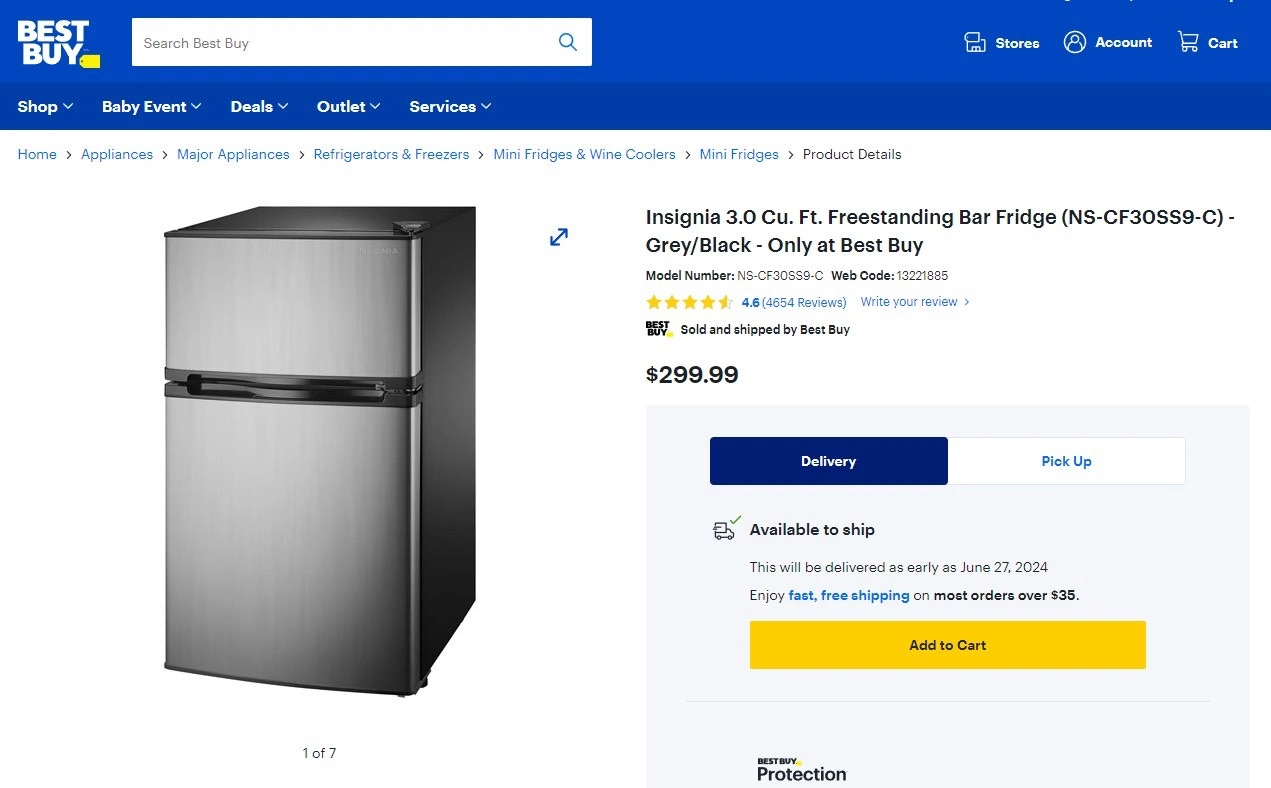This screenshot has height=788, width=1271.
Task: Open the Outlet menu
Action: 348,106
